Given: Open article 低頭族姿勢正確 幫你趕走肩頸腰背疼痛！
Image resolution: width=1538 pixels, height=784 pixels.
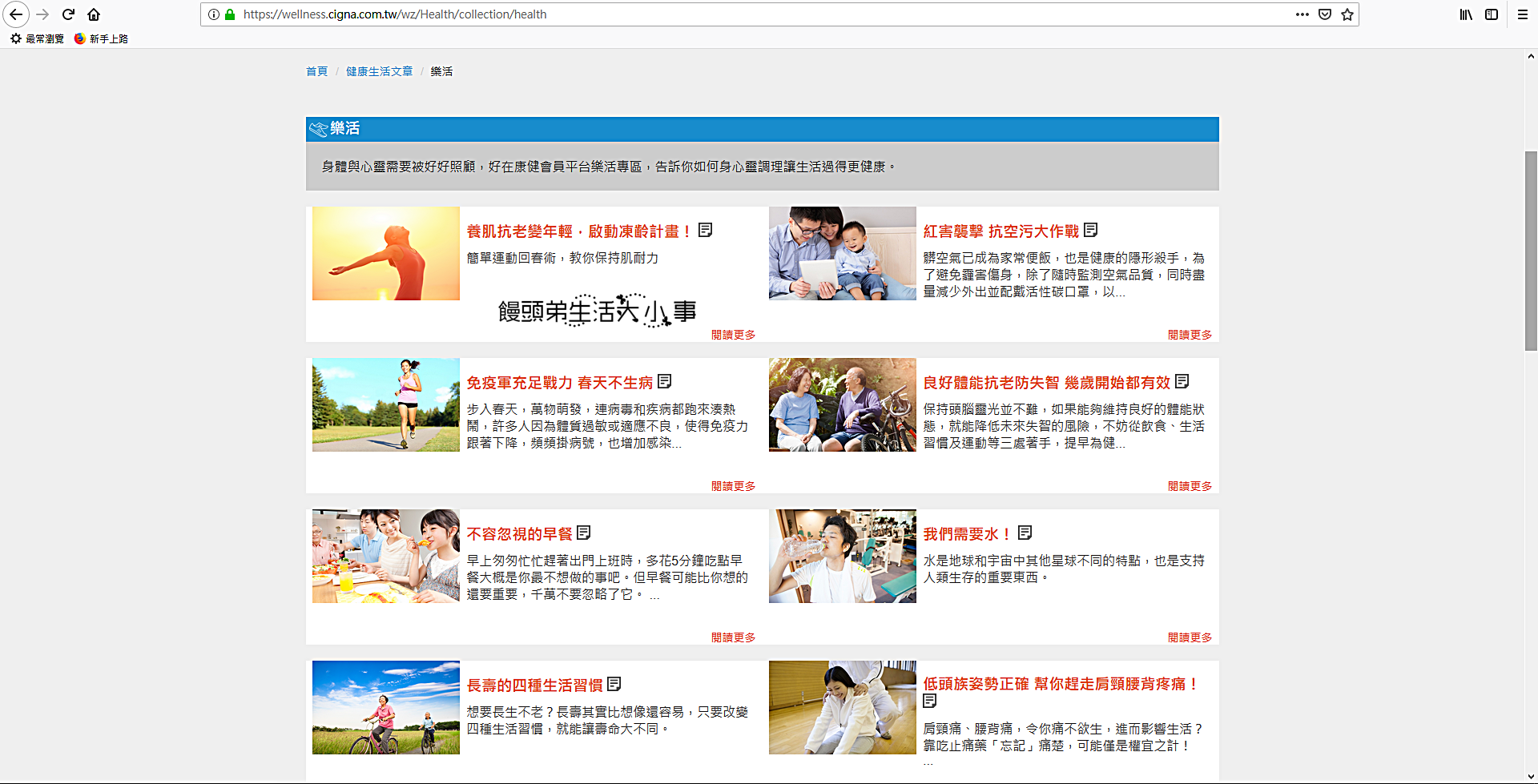Looking at the screenshot, I should click(x=1061, y=684).
